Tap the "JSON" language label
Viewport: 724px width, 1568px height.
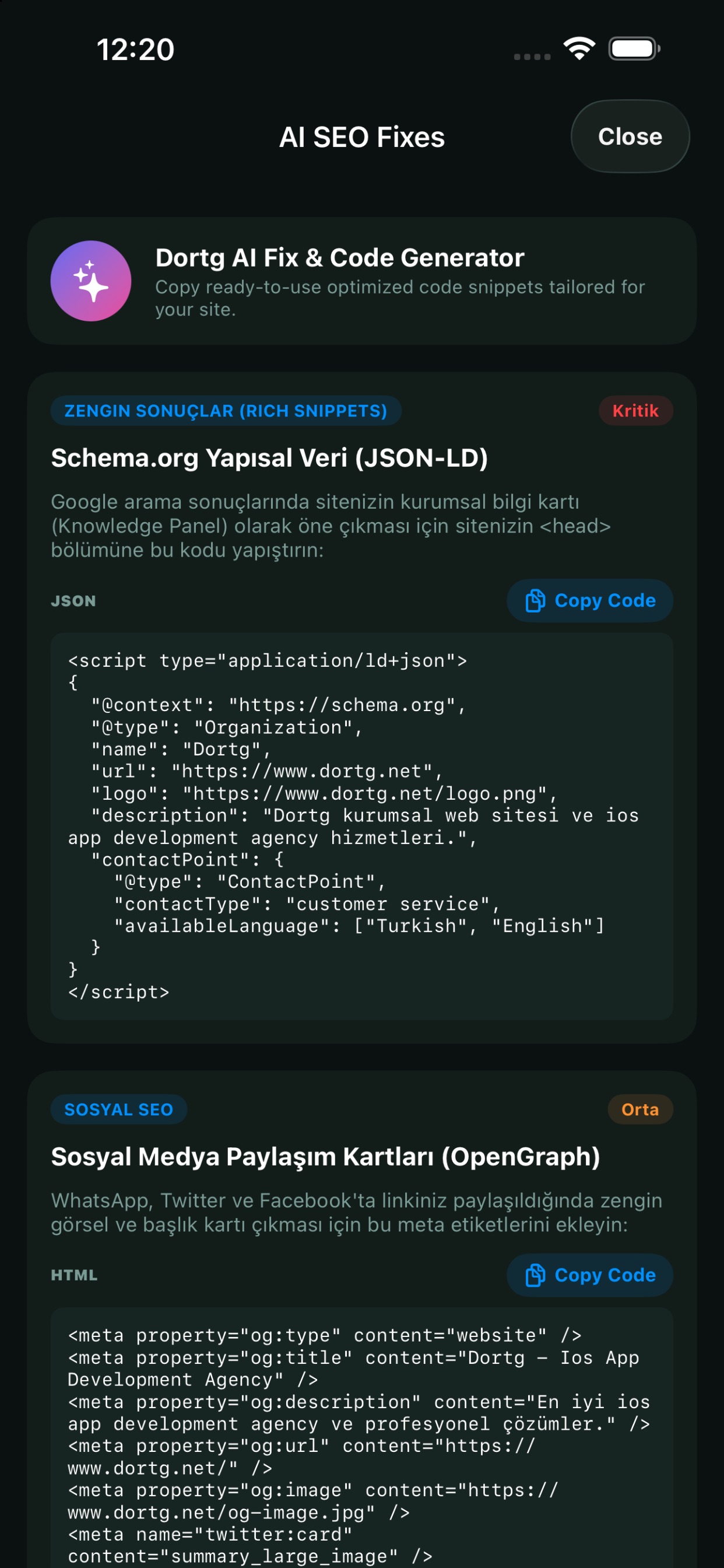73,601
